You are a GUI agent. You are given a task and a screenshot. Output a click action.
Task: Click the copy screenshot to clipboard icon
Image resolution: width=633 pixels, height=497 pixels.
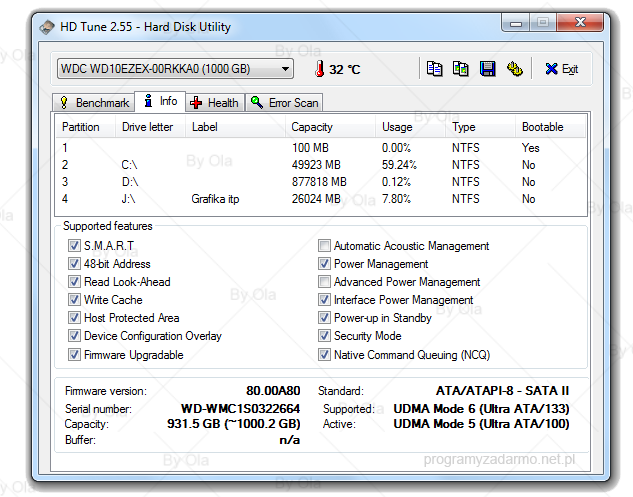click(461, 69)
